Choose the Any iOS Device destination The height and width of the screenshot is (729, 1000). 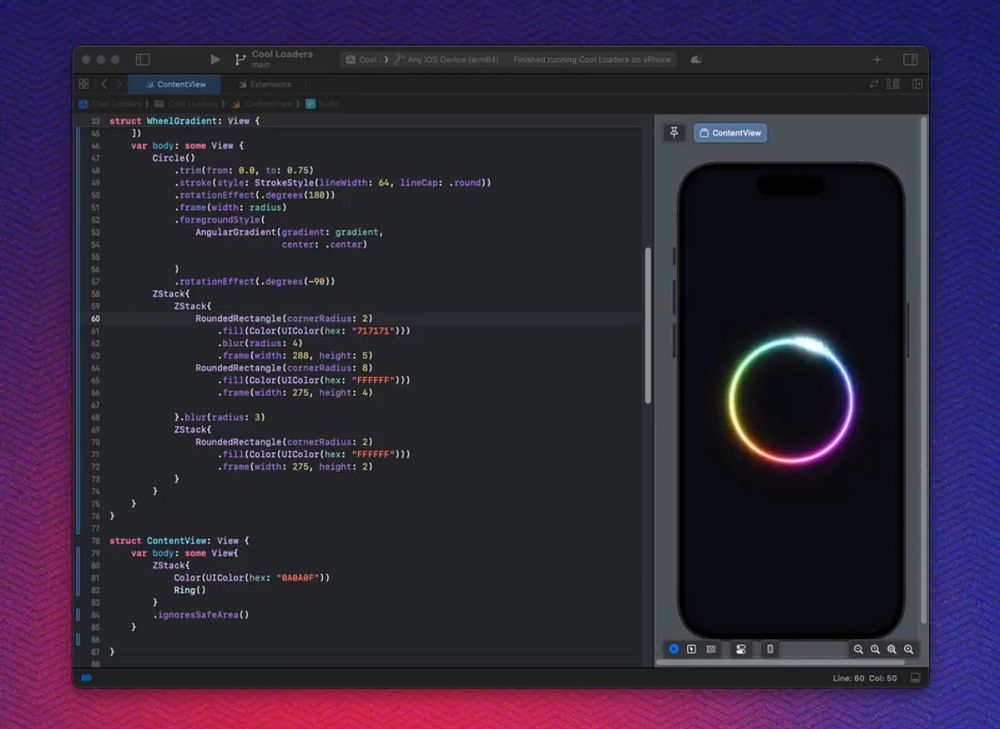click(x=446, y=59)
